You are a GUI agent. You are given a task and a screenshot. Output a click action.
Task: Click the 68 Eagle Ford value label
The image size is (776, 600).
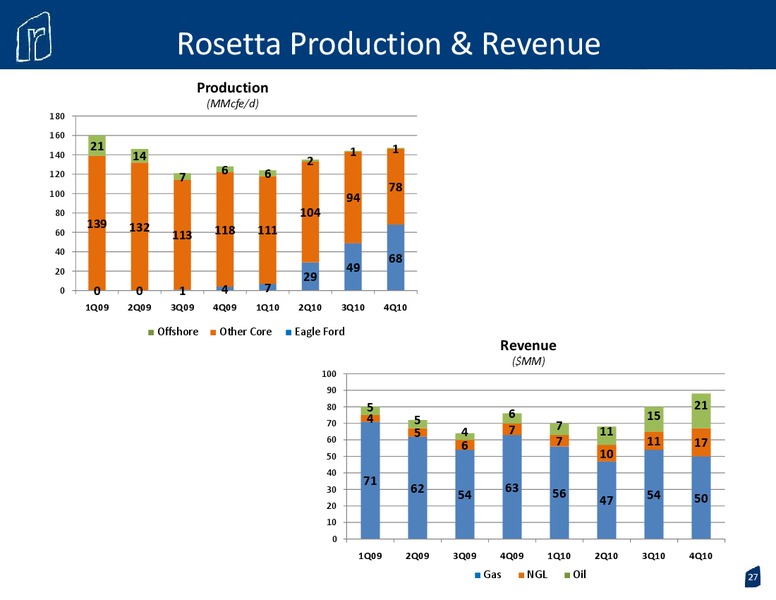tap(395, 259)
